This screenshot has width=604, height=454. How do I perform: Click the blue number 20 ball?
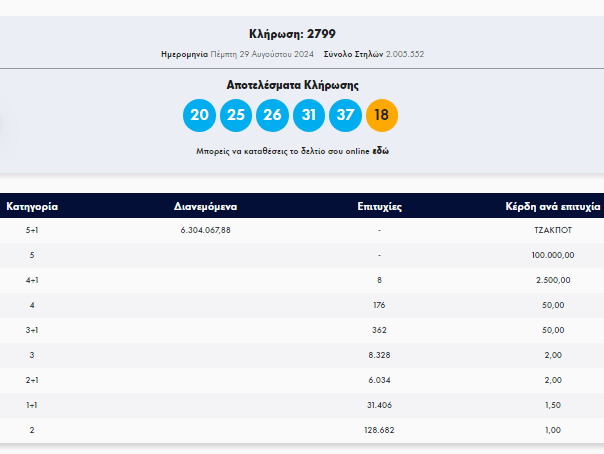pos(199,115)
